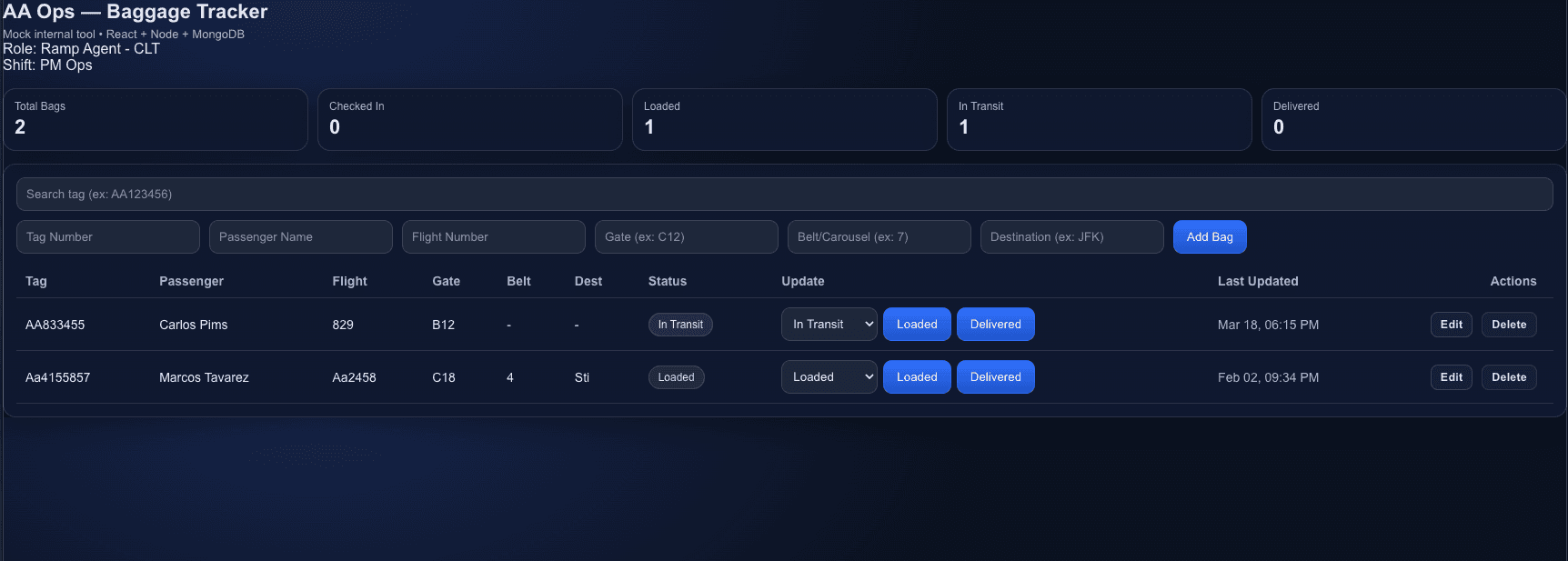The height and width of the screenshot is (561, 1568).
Task: Click flight number Aa2458
Action: [354, 377]
